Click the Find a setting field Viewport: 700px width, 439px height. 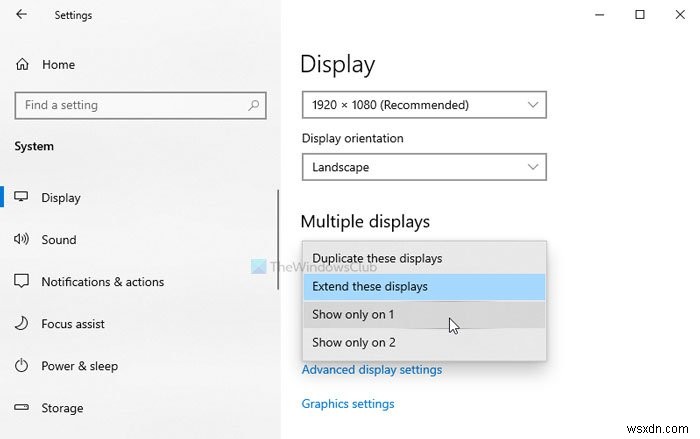(x=130, y=105)
